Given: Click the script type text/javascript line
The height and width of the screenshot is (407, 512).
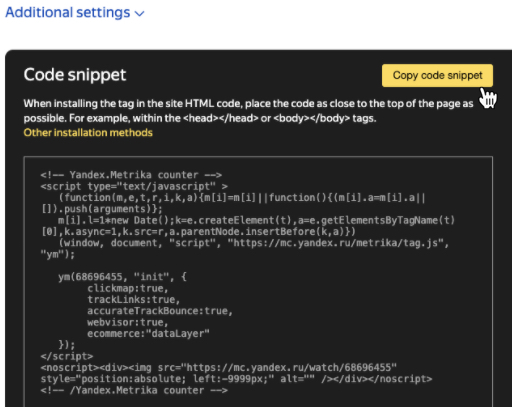Looking at the screenshot, I should click(134, 186).
